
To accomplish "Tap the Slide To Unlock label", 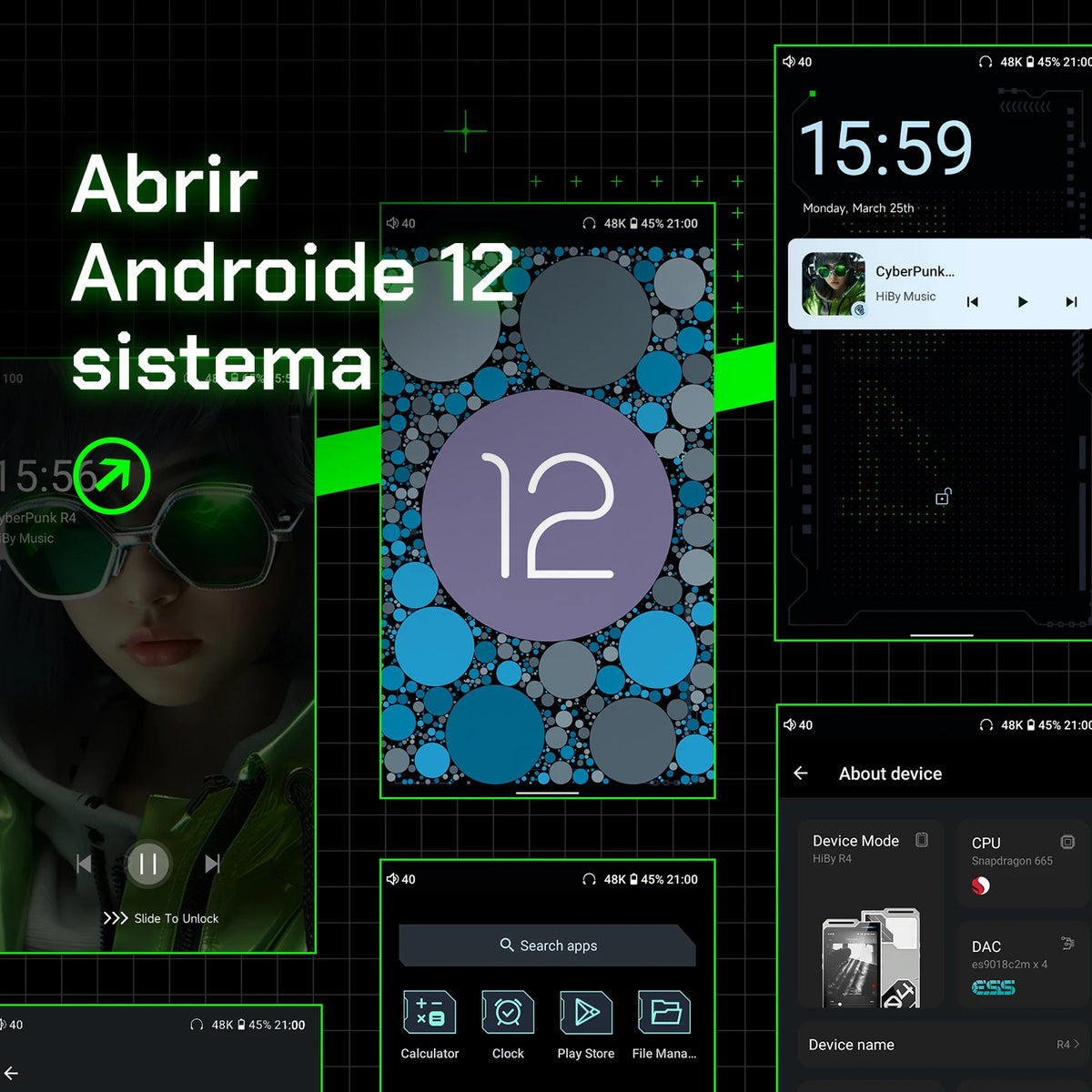I will coord(177,918).
